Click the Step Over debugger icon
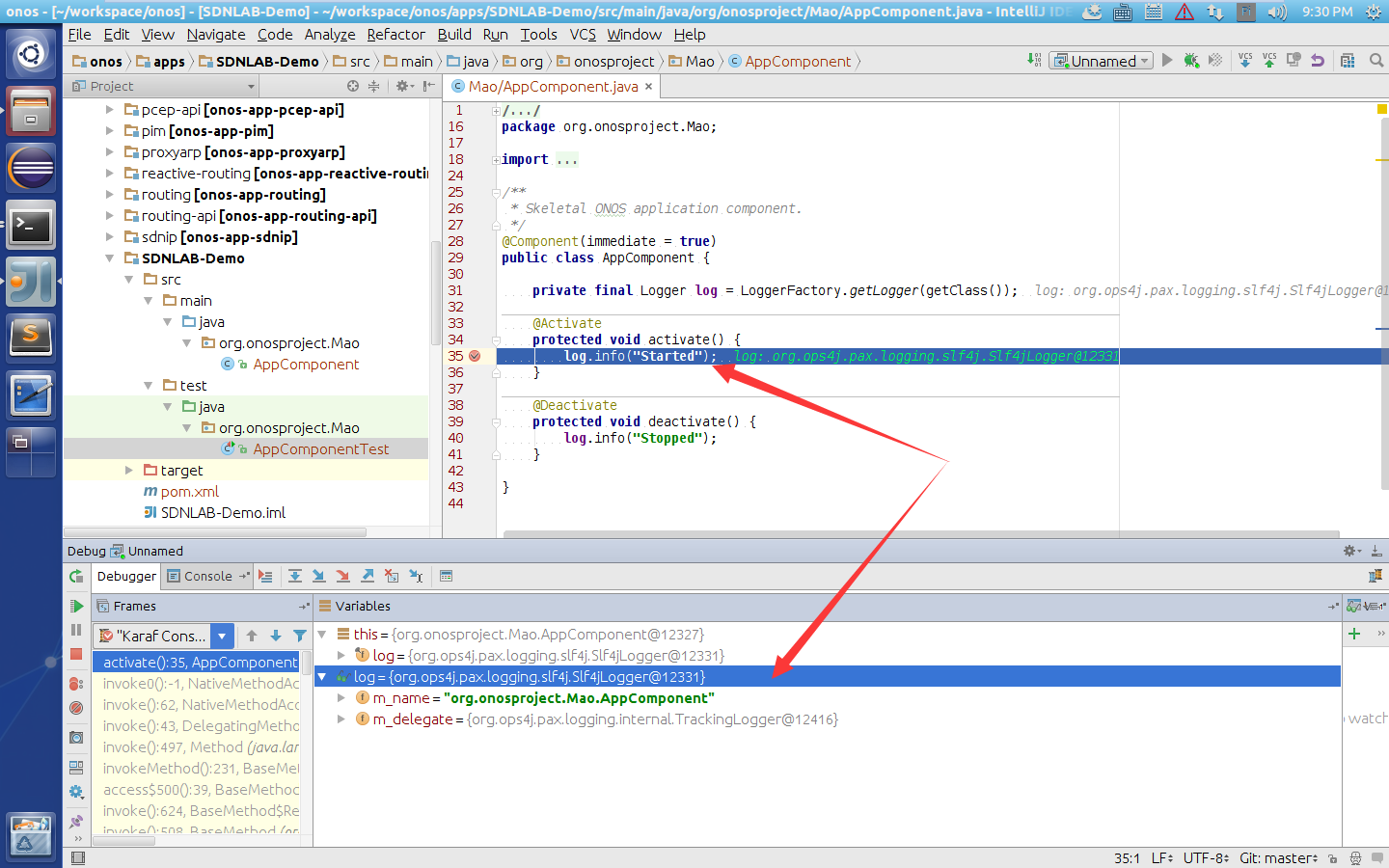The width and height of the screenshot is (1389, 868). [295, 576]
